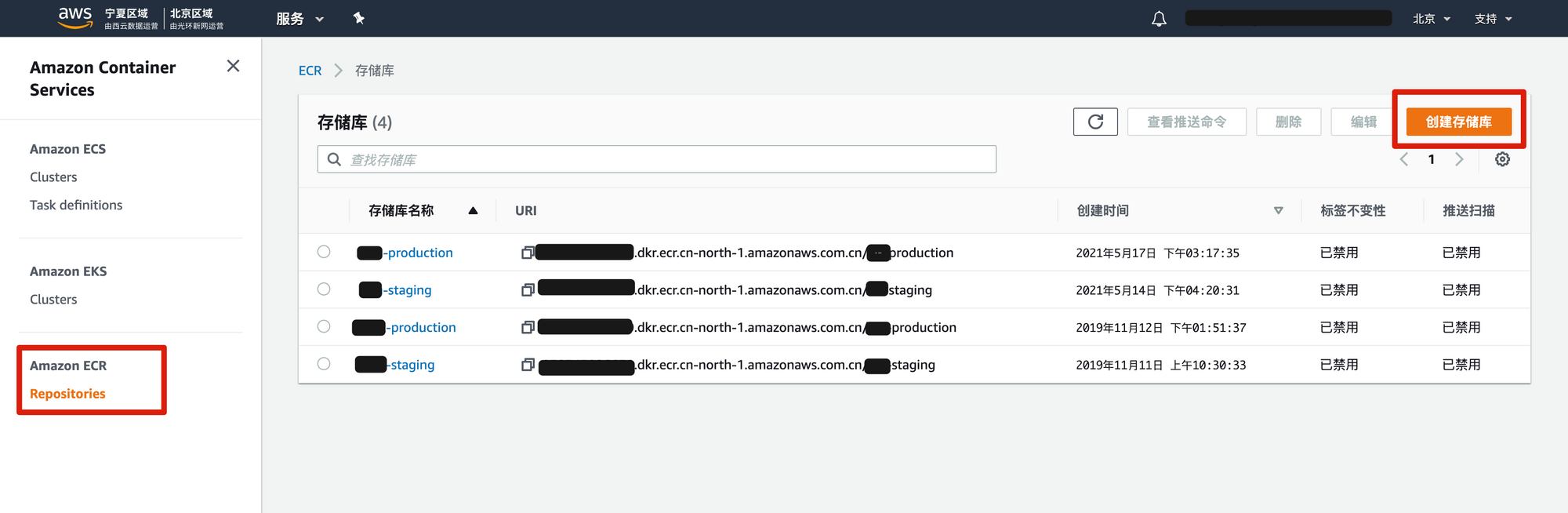Click the refresh repositories icon button
This screenshot has height=513, width=1568.
(x=1094, y=122)
